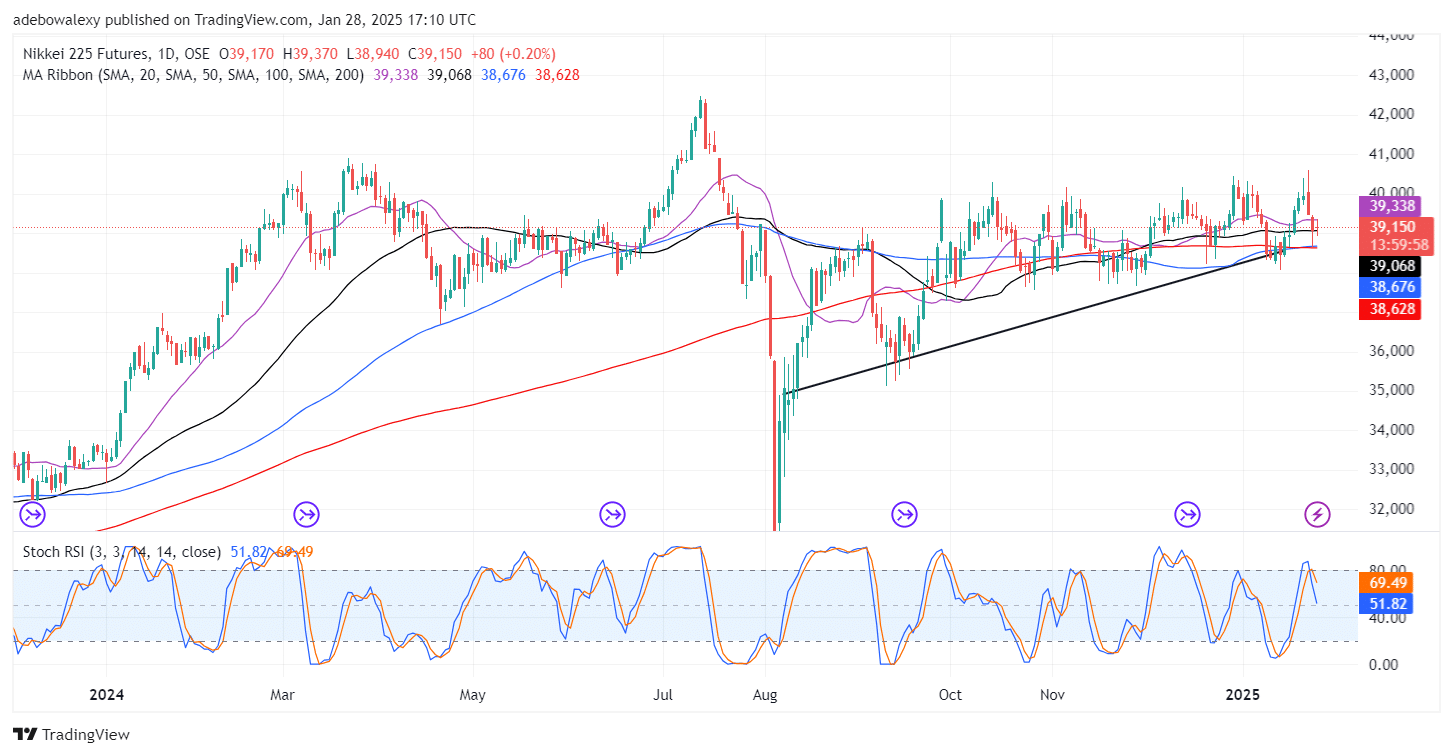Image resolution: width=1453 pixels, height=756 pixels.
Task: Click the 34,000 price axis label
Action: [1391, 430]
